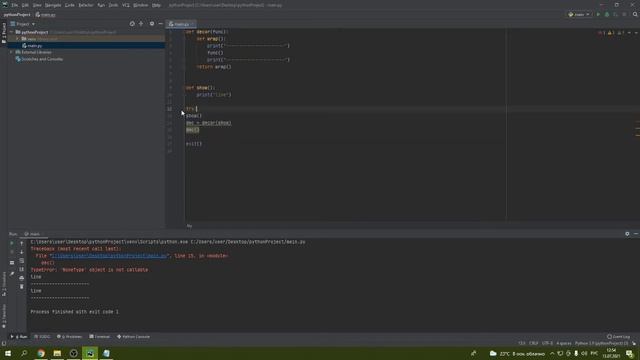Open Project panel settings gear
This screenshot has height=360, width=640.
point(152,24)
